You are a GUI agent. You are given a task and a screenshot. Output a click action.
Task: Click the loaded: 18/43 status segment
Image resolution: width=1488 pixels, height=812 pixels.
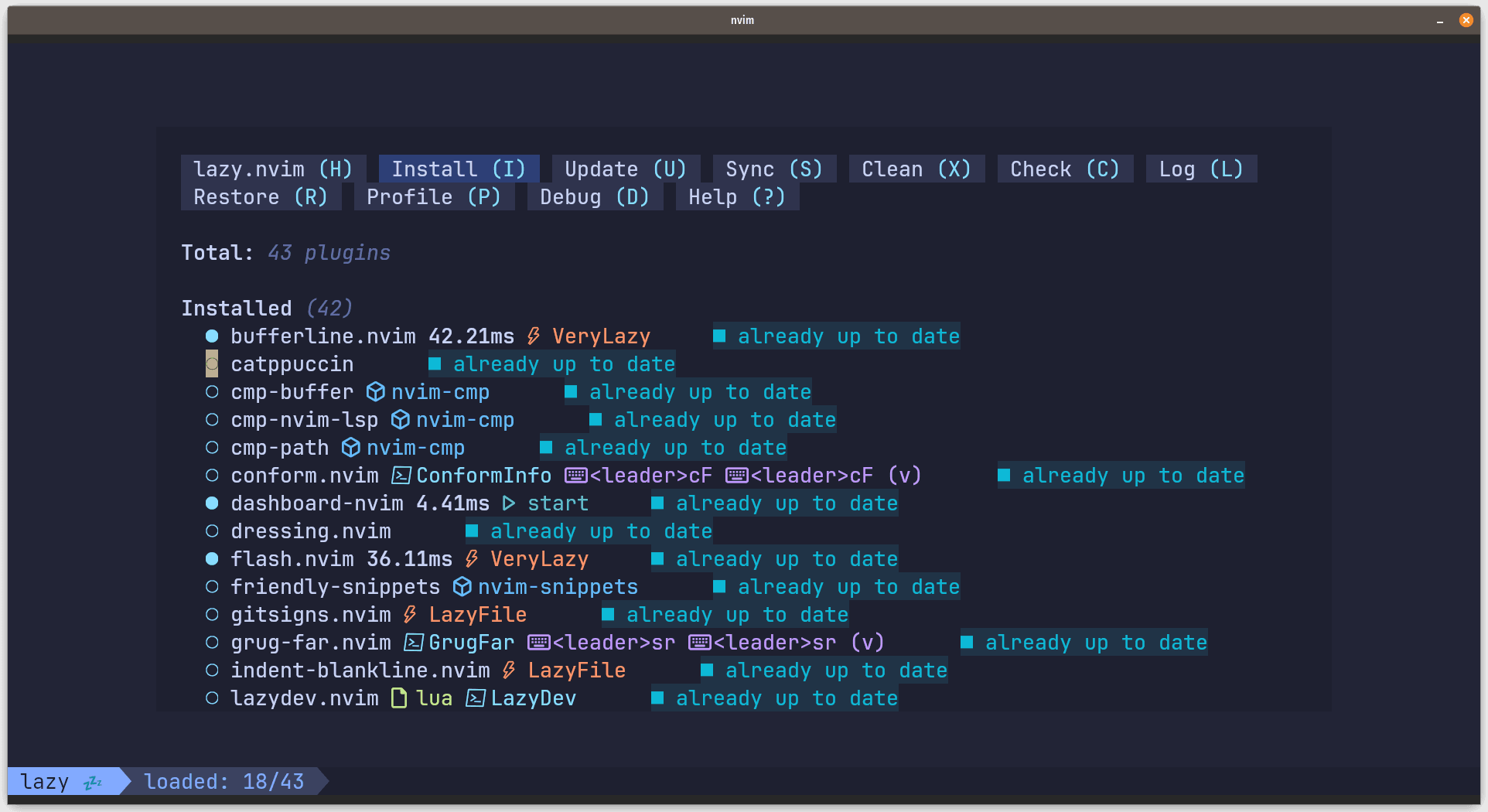(224, 781)
